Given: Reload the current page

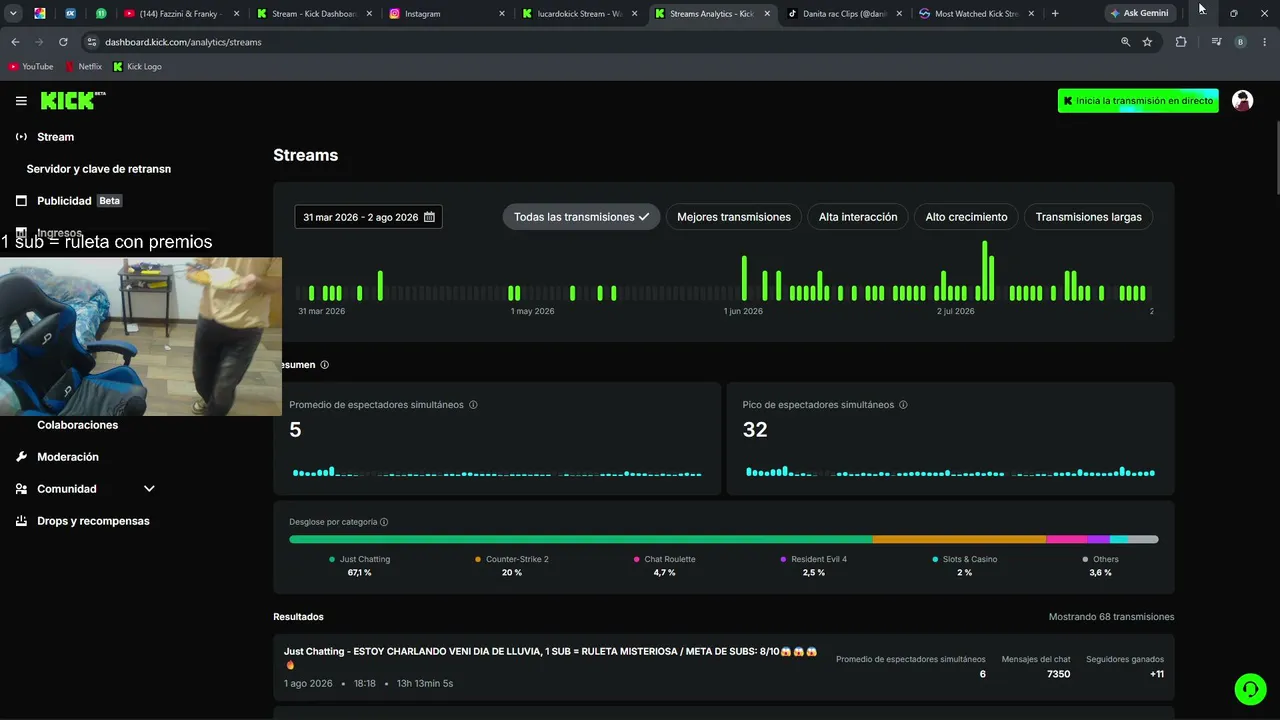Looking at the screenshot, I should (63, 42).
